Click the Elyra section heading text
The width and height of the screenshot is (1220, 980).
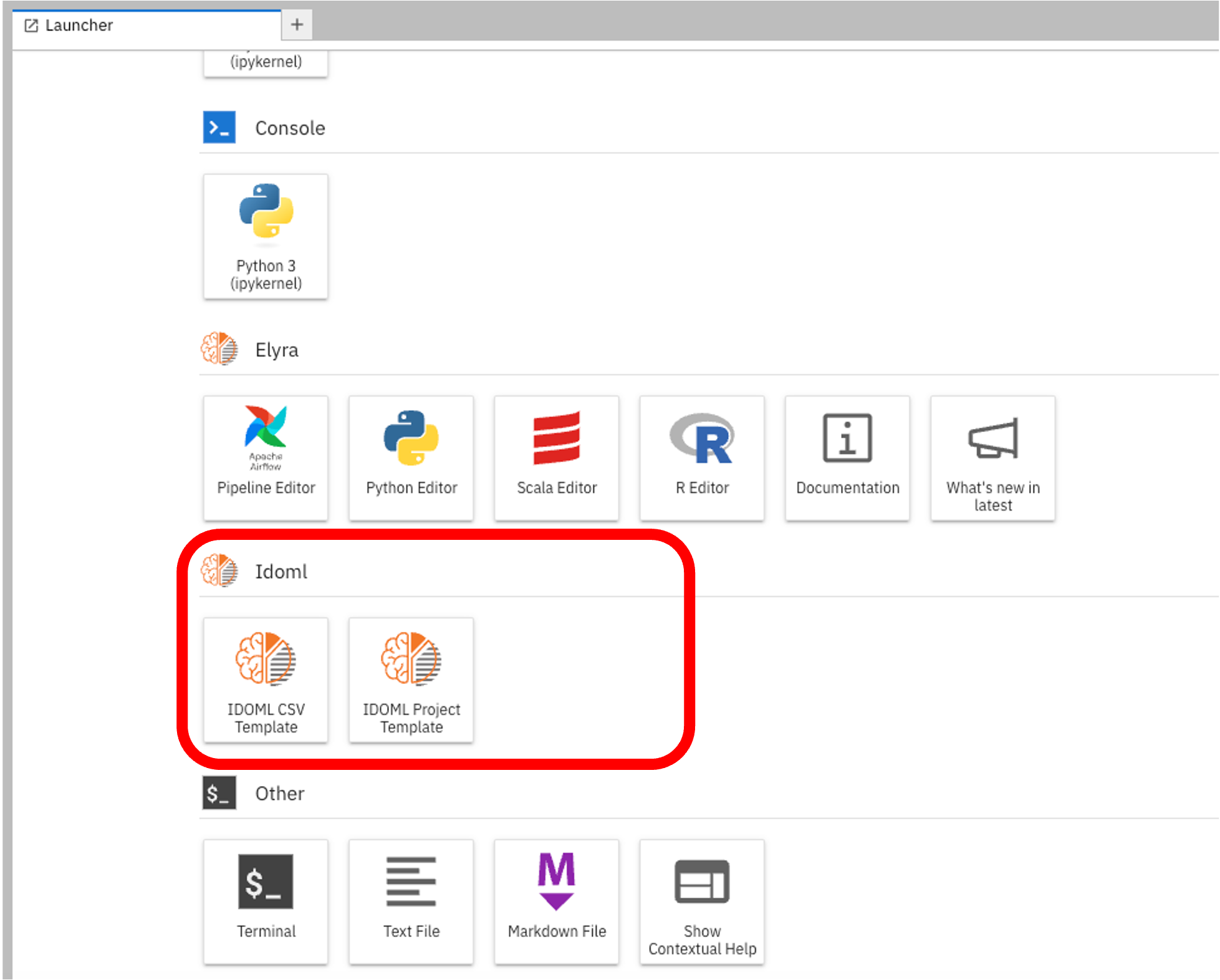point(277,350)
